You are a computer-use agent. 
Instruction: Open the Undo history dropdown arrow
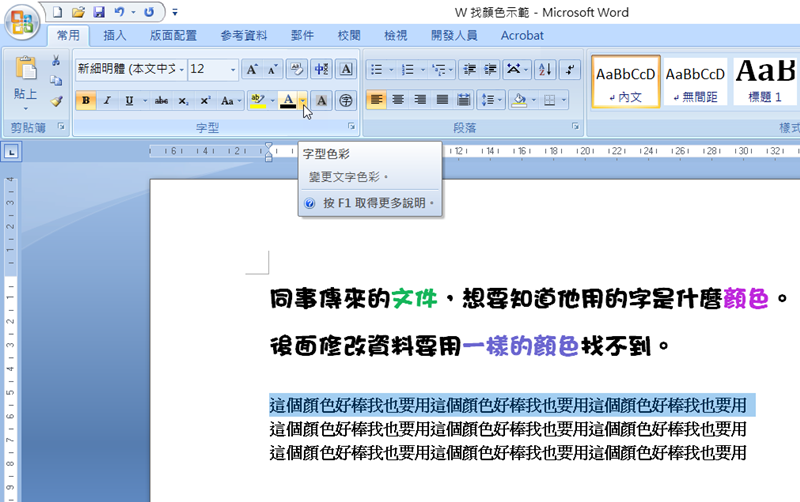[133, 12]
